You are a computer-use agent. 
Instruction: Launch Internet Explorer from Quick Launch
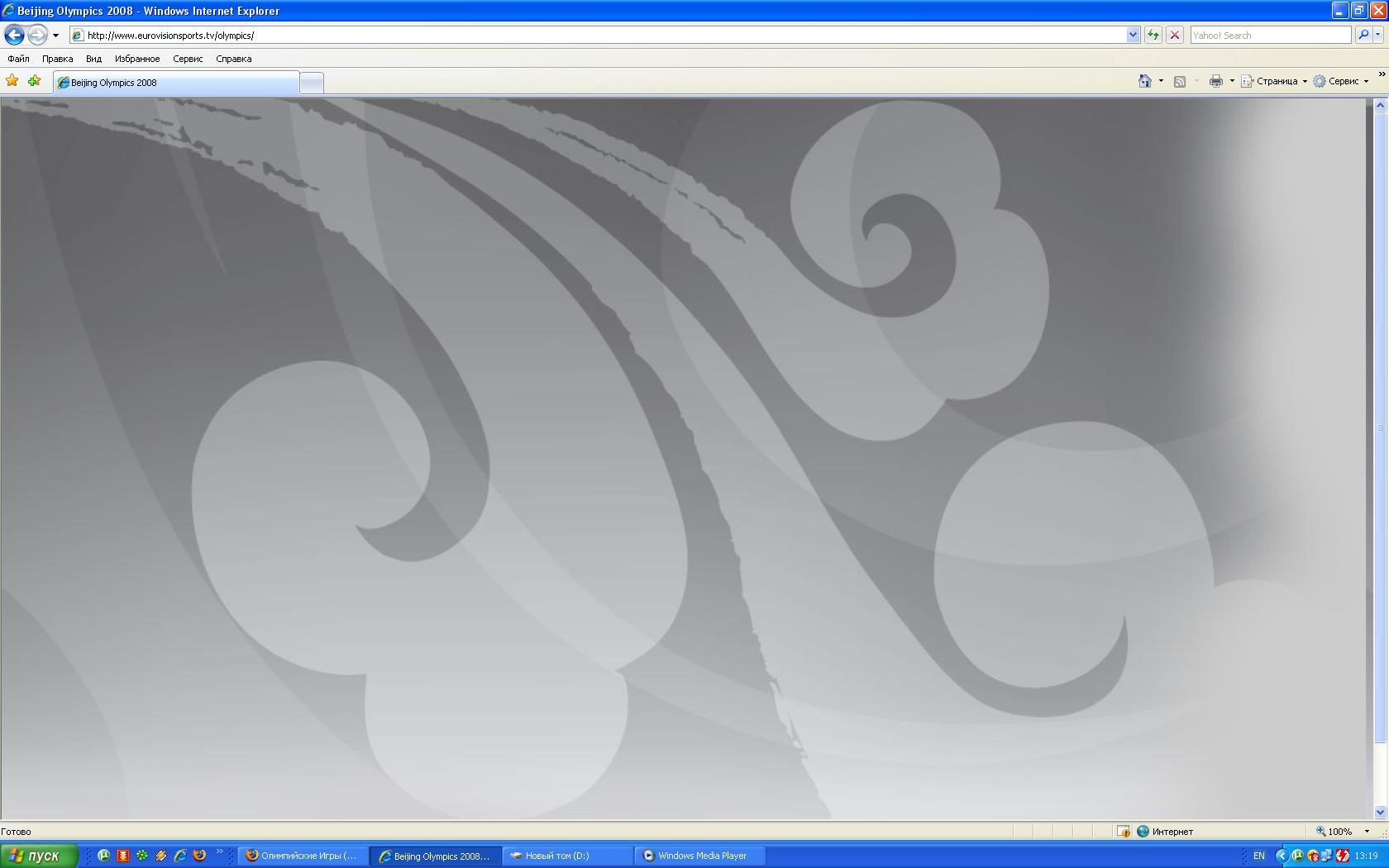180,856
